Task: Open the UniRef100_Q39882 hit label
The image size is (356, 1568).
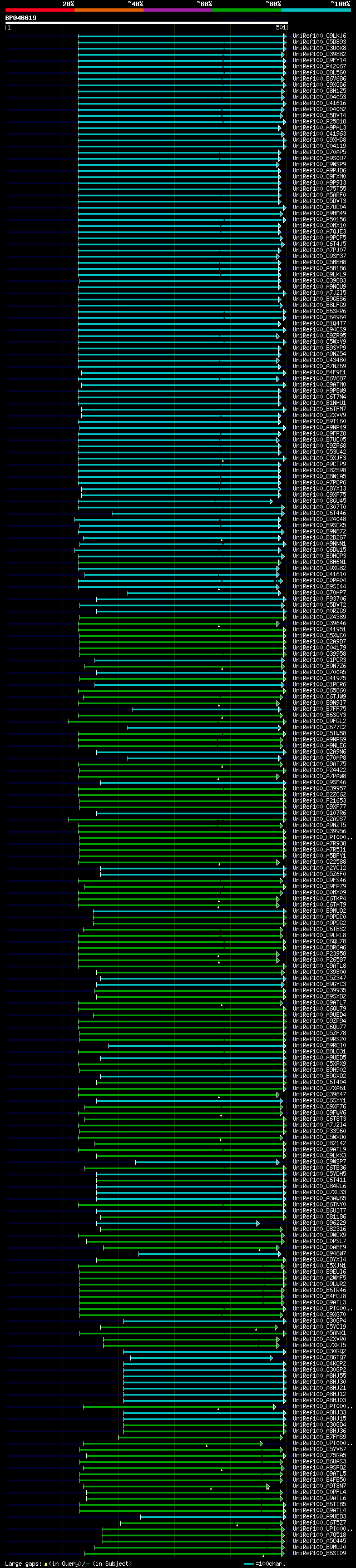Action: point(319,54)
